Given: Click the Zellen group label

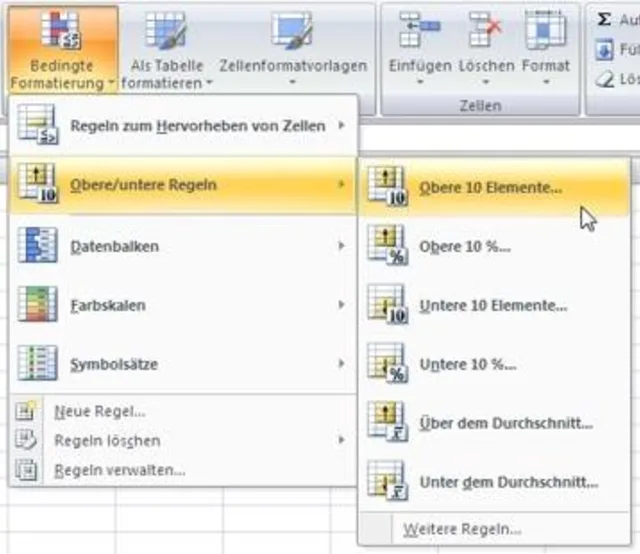Looking at the screenshot, I should point(480,106).
